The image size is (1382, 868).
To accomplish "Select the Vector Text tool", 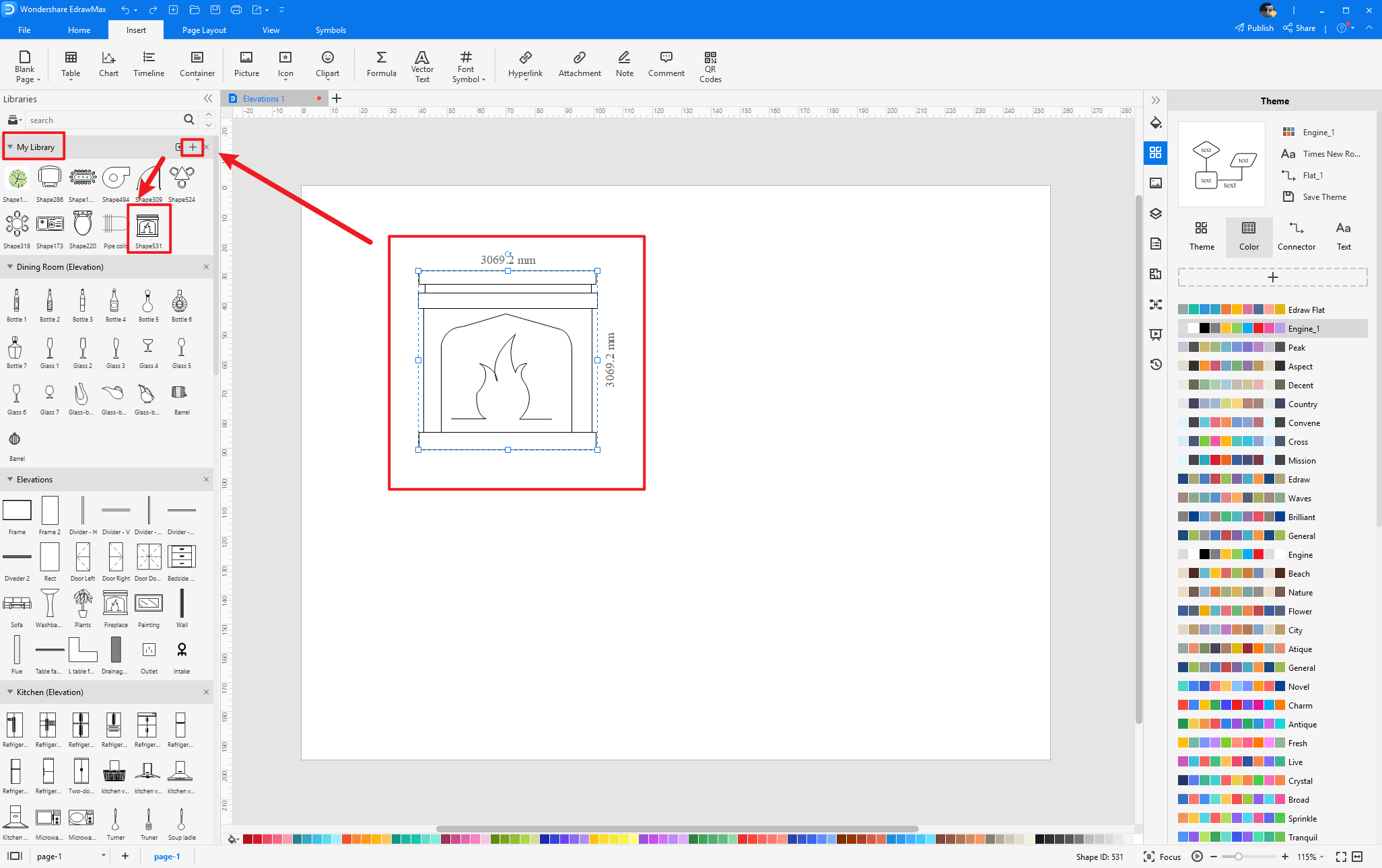I will pos(421,62).
